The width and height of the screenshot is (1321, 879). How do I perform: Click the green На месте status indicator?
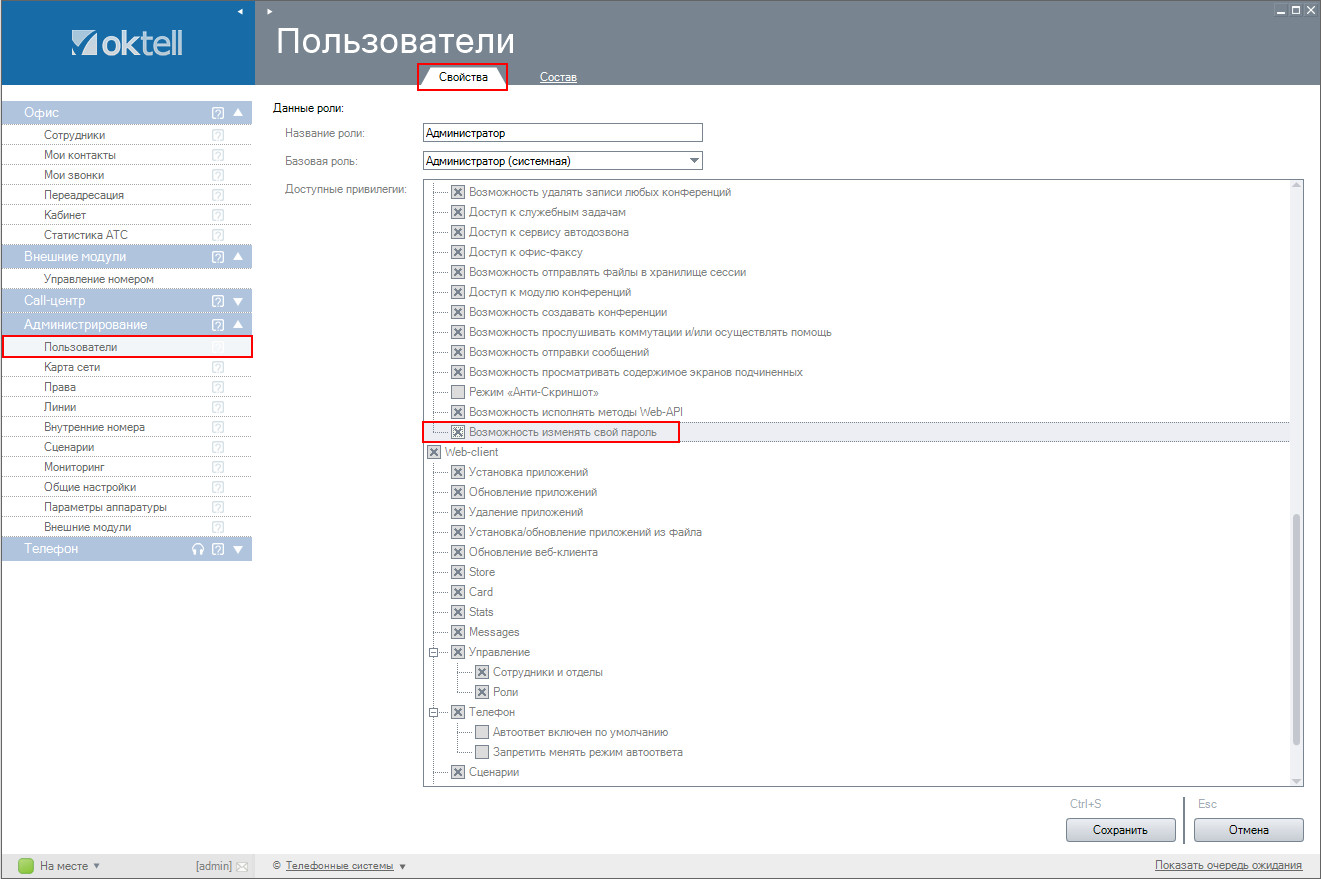(26, 866)
